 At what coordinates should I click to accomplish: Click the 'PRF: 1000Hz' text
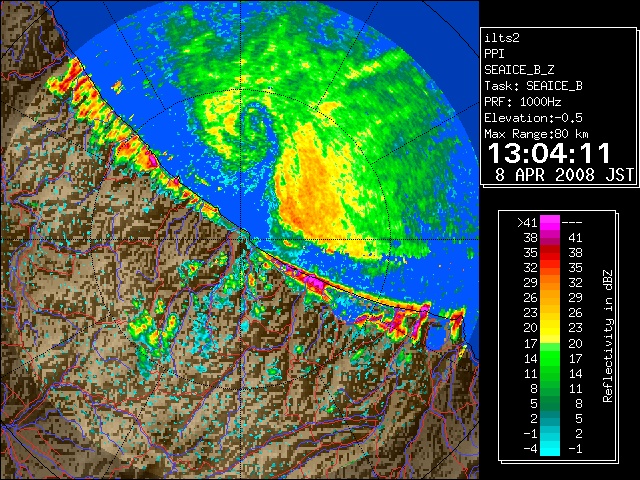523,102
